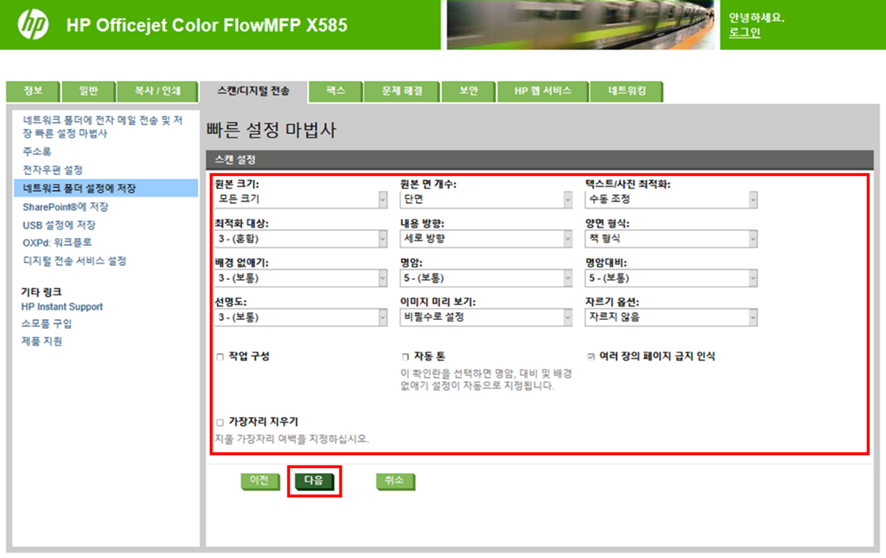Image resolution: width=886 pixels, height=558 pixels.
Task: Switch to the 일반 tab
Action: point(89,91)
